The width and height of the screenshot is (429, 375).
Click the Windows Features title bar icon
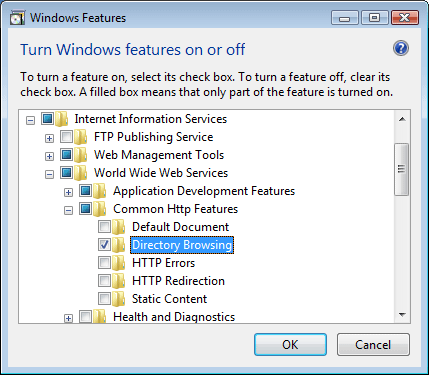point(17,18)
